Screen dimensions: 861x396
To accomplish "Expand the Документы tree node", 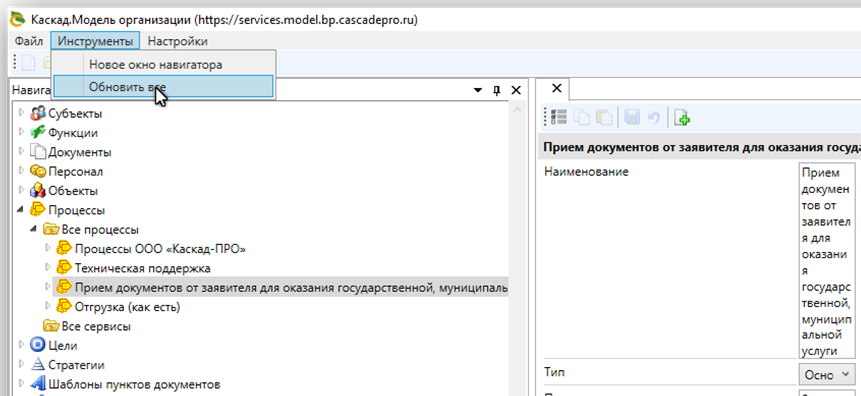I will pyautogui.click(x=21, y=152).
